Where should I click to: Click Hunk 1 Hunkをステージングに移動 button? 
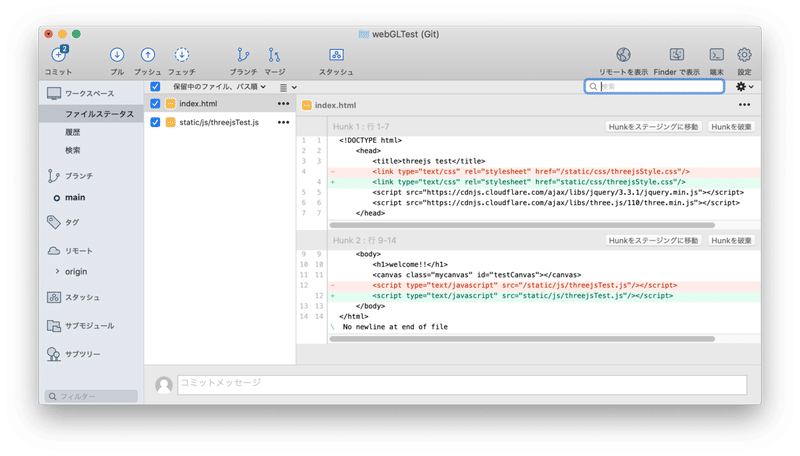coord(654,126)
